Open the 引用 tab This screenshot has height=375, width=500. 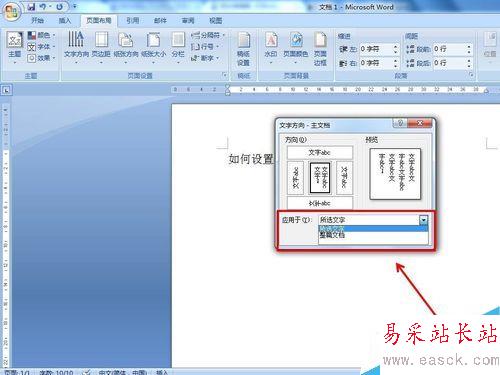133,21
